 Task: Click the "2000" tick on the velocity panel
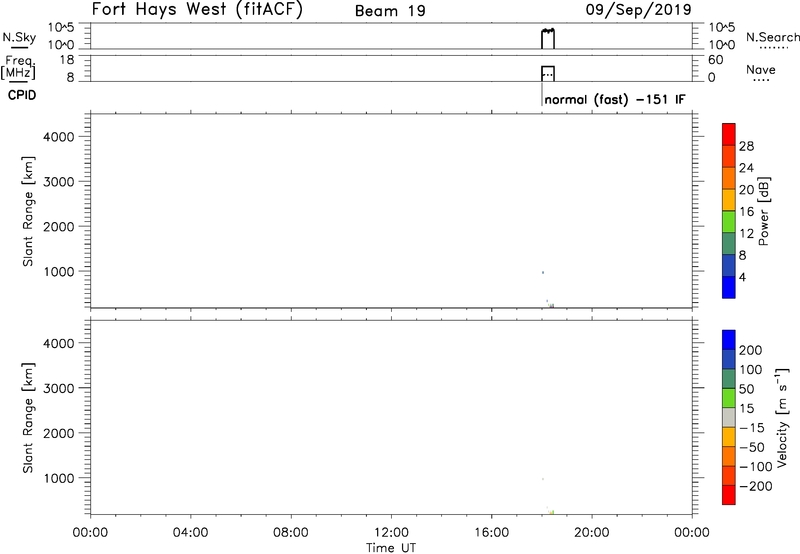coord(59,433)
